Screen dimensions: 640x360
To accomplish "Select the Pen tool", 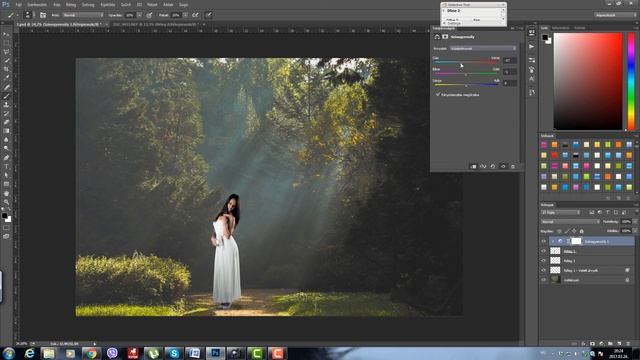I will (x=6, y=158).
